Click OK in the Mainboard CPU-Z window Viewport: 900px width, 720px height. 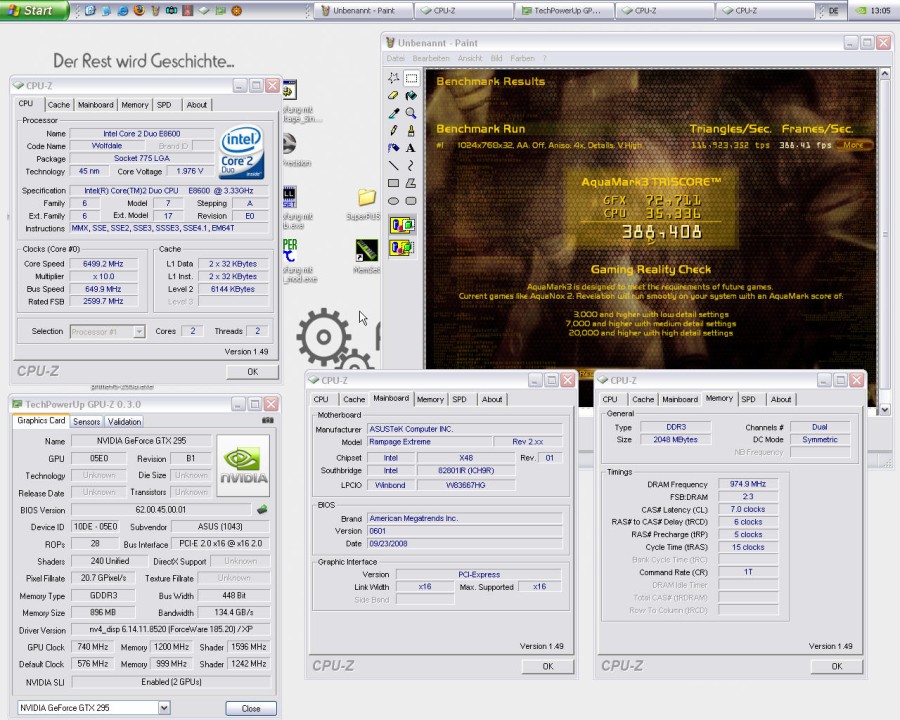tap(548, 666)
